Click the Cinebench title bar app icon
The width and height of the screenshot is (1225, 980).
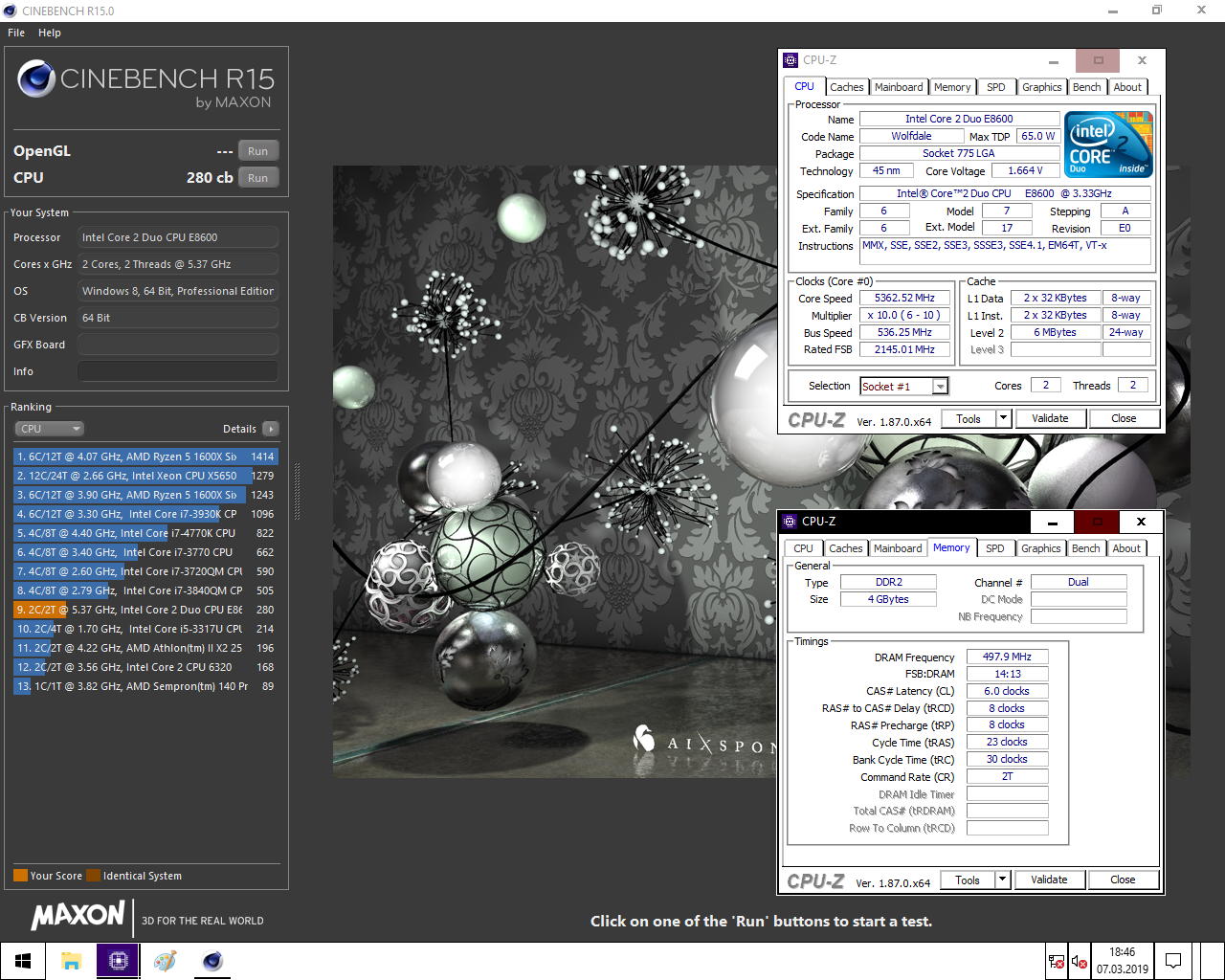(10, 11)
